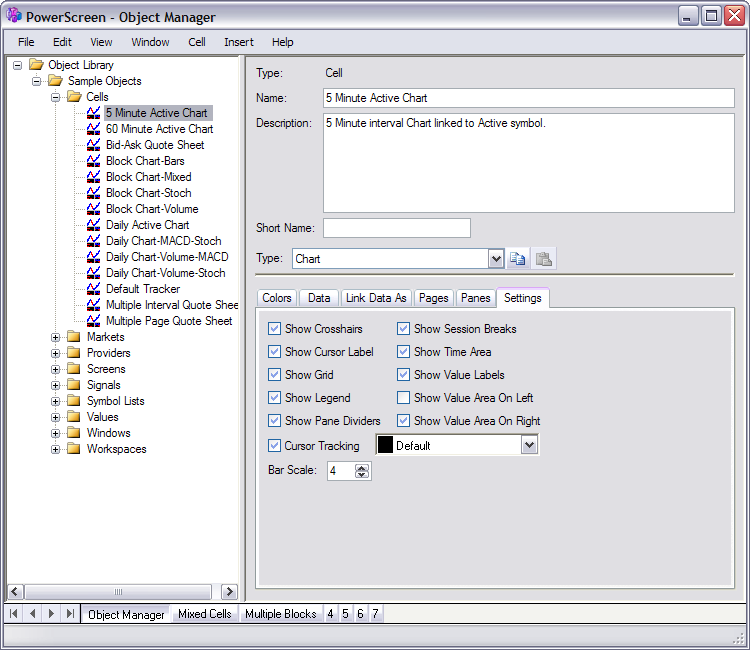750x650 pixels.
Task: Click the Block Chart-Stoch chart icon
Action: [95, 193]
